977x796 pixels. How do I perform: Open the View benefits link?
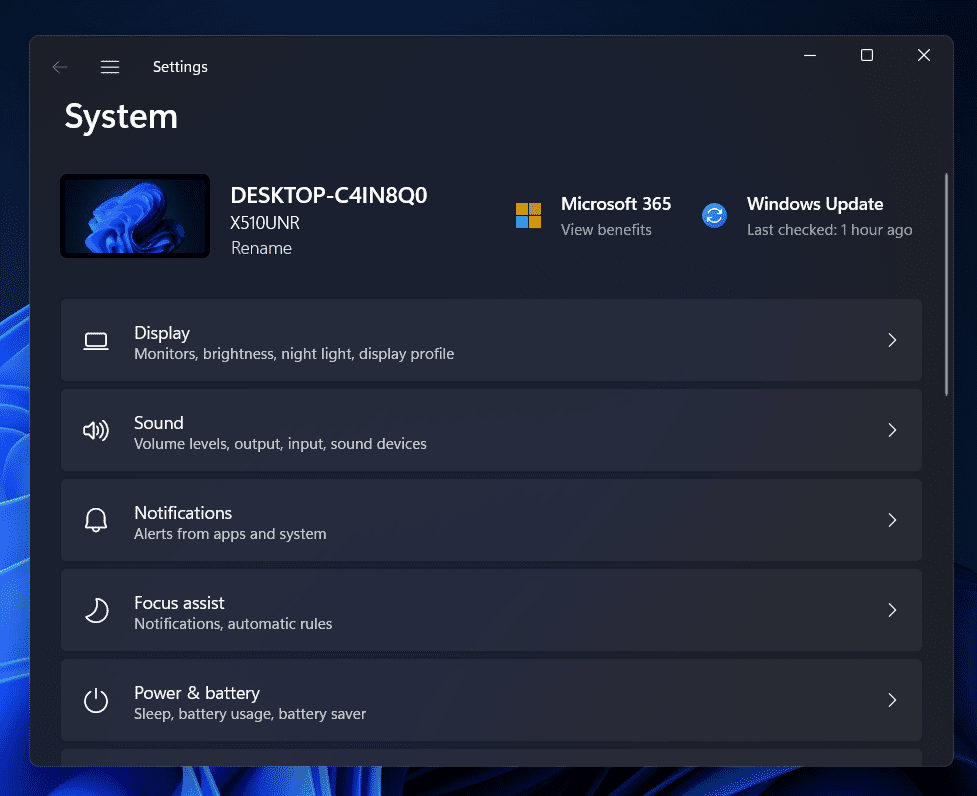click(606, 229)
